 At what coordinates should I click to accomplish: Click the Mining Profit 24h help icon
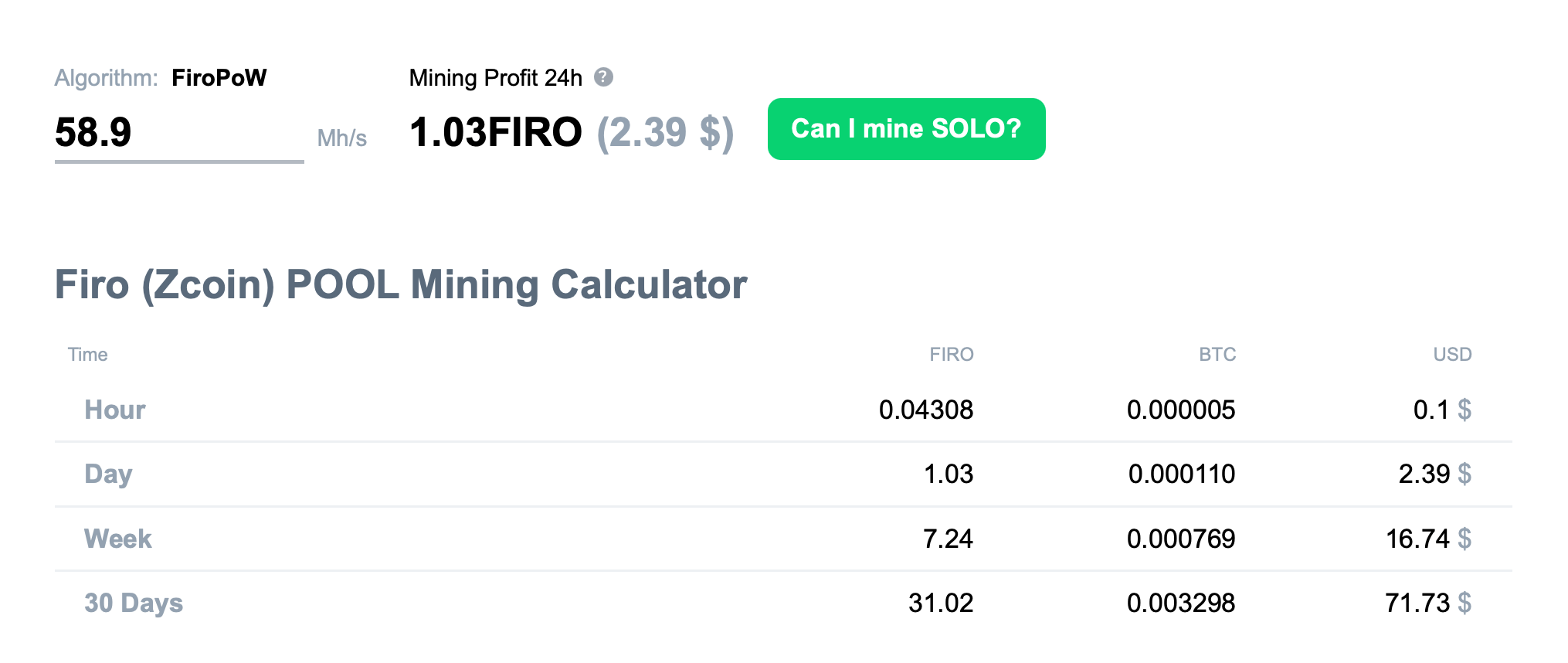click(603, 77)
